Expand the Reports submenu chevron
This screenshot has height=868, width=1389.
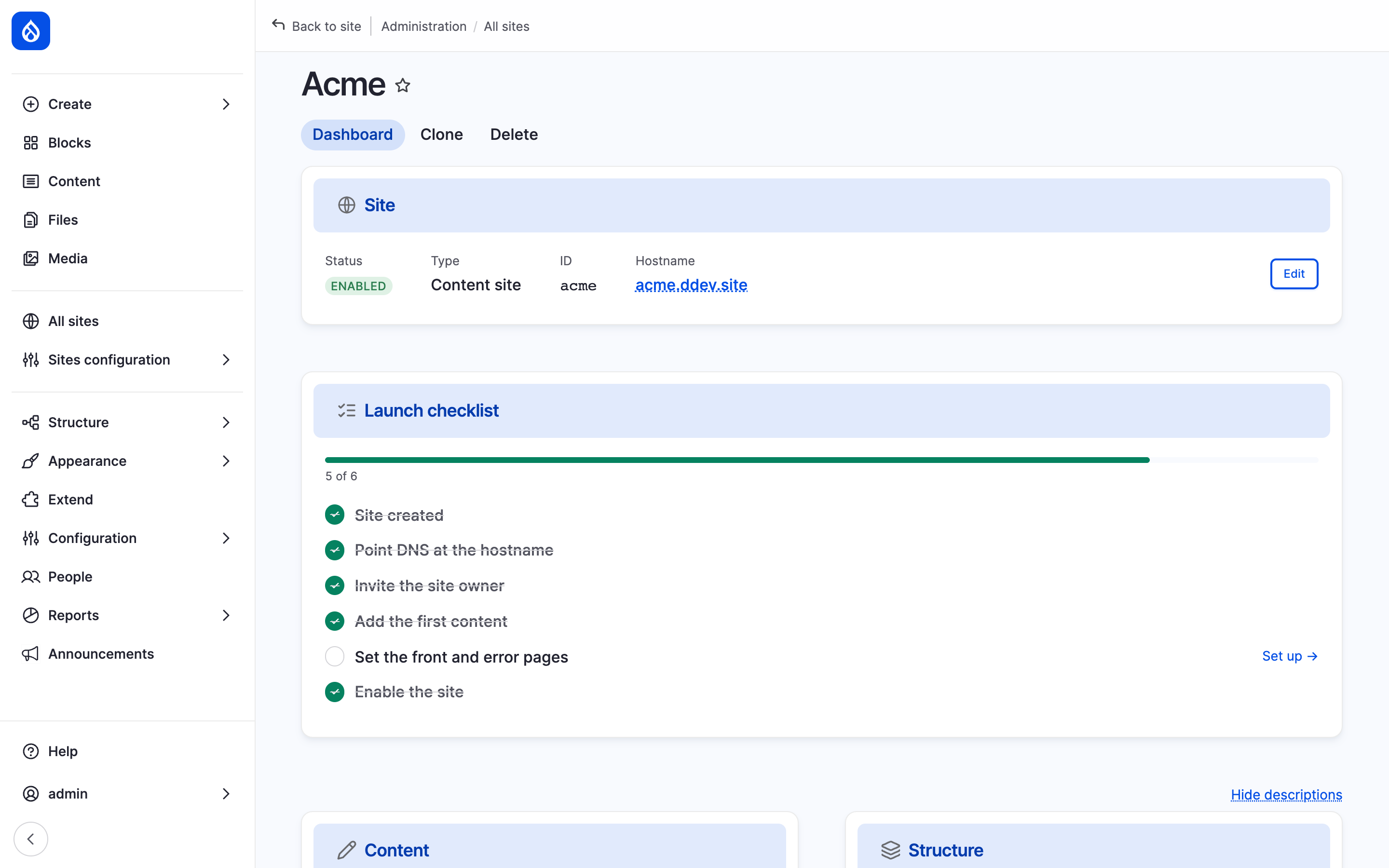pos(226,615)
